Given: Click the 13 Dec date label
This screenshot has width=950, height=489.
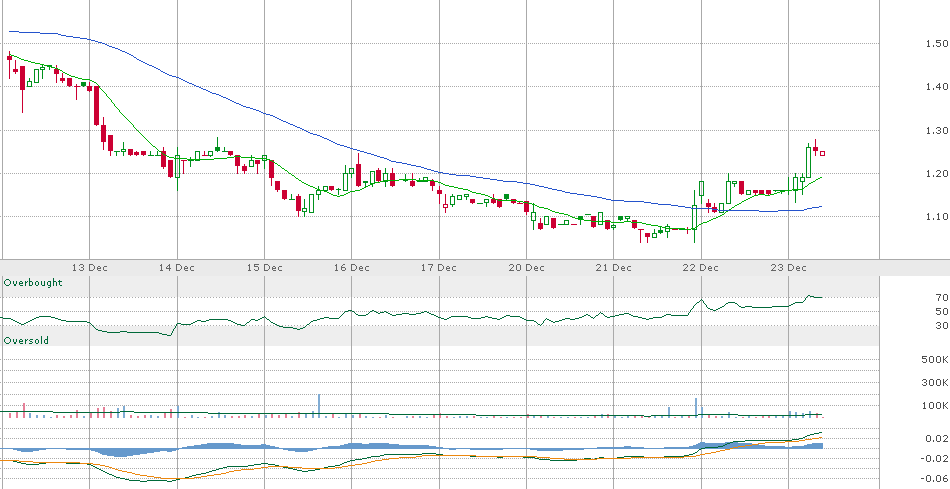Looking at the screenshot, I should pos(90,267).
